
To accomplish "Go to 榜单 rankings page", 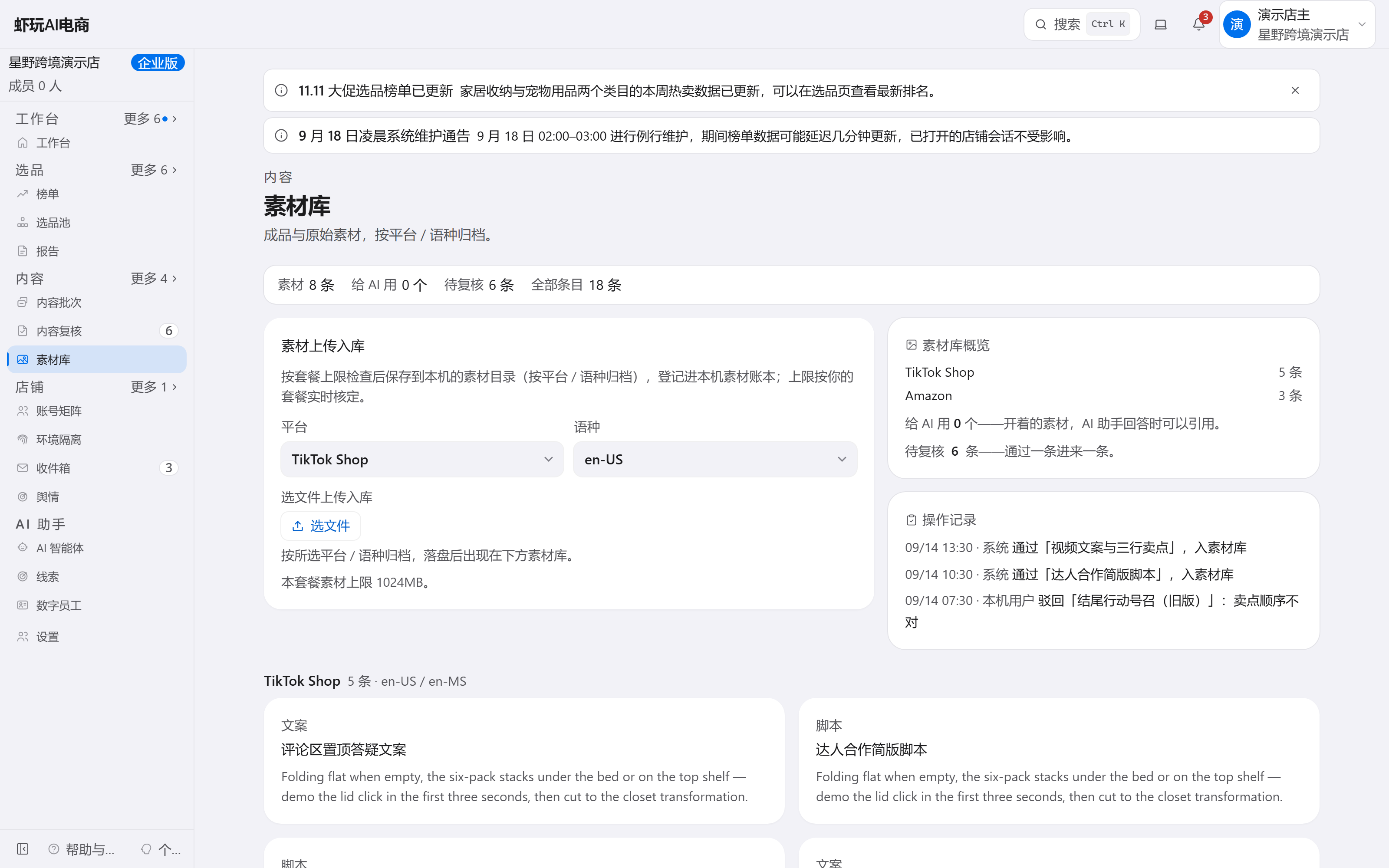I will [96, 194].
